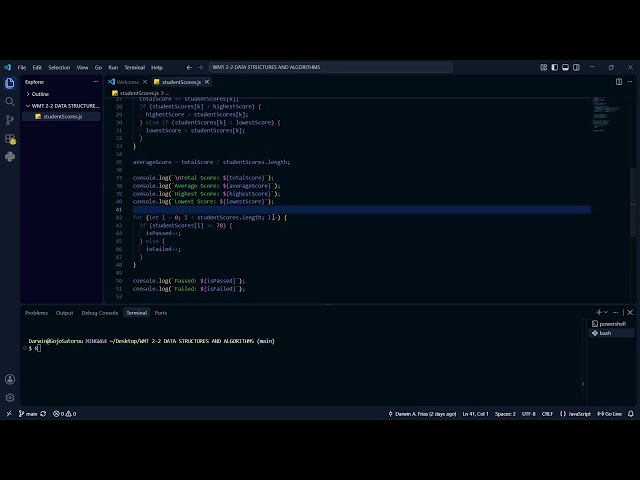
Task: Close the studentScores.js tab
Action: coord(207,82)
